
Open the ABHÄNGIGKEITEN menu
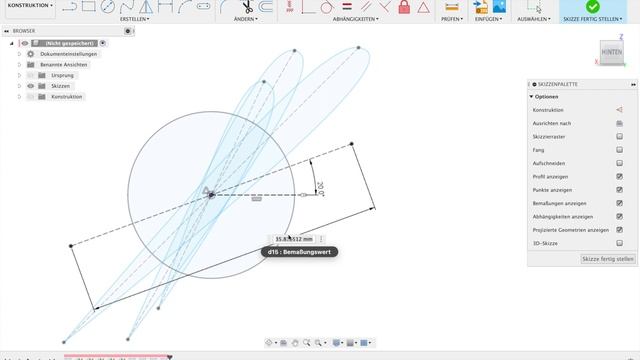[x=356, y=19]
